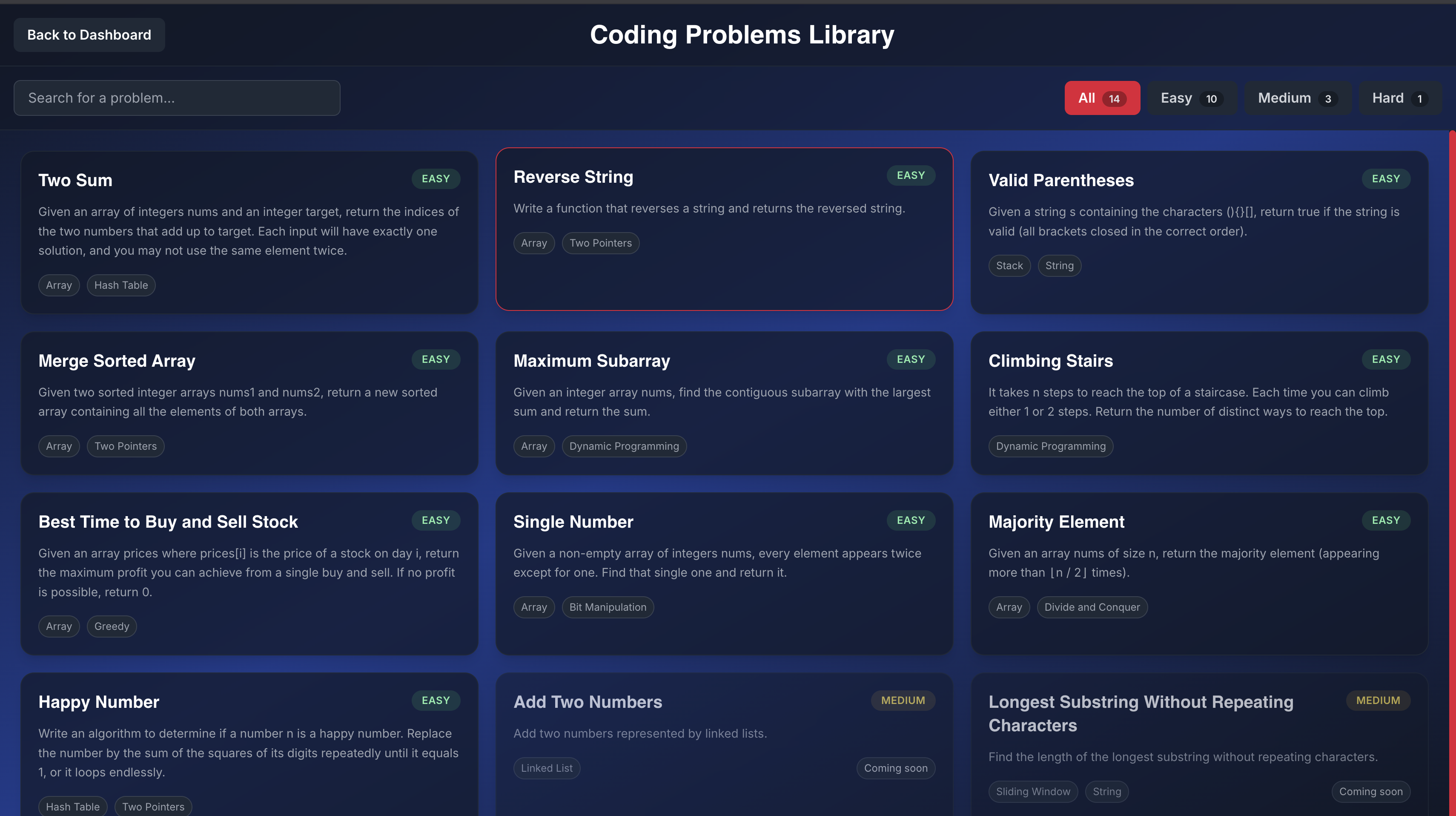Select Dynamic Programming tag under Climbing Stairs
The width and height of the screenshot is (1456, 816).
(x=1050, y=446)
